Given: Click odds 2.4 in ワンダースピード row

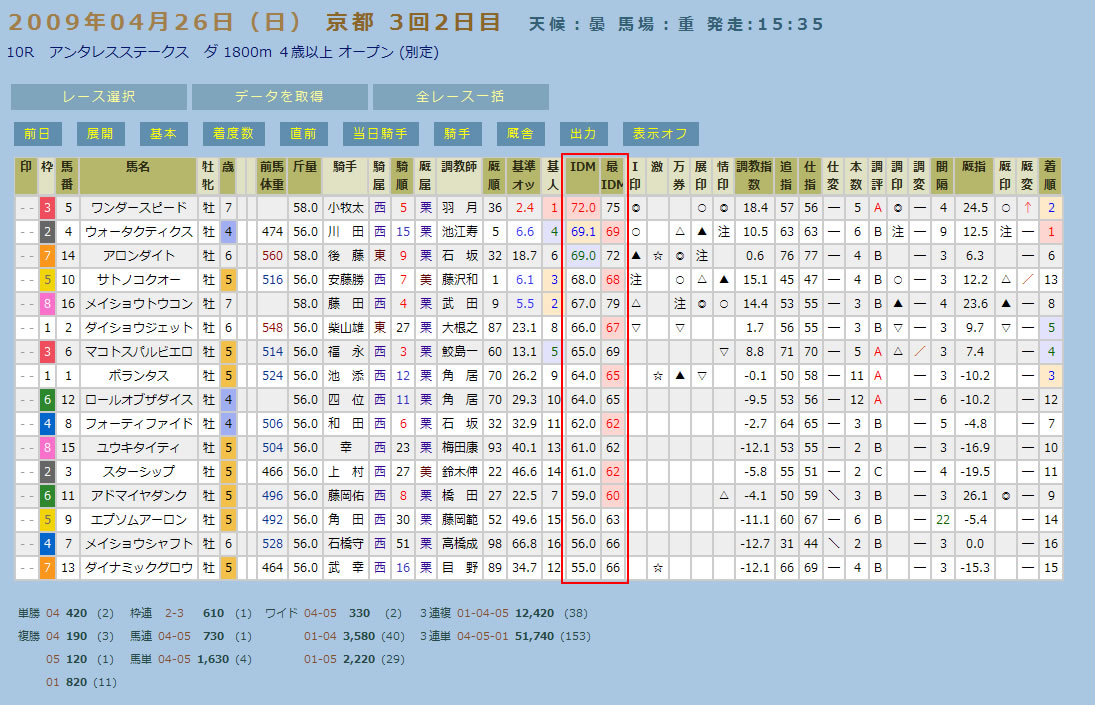Looking at the screenshot, I should pos(524,208).
